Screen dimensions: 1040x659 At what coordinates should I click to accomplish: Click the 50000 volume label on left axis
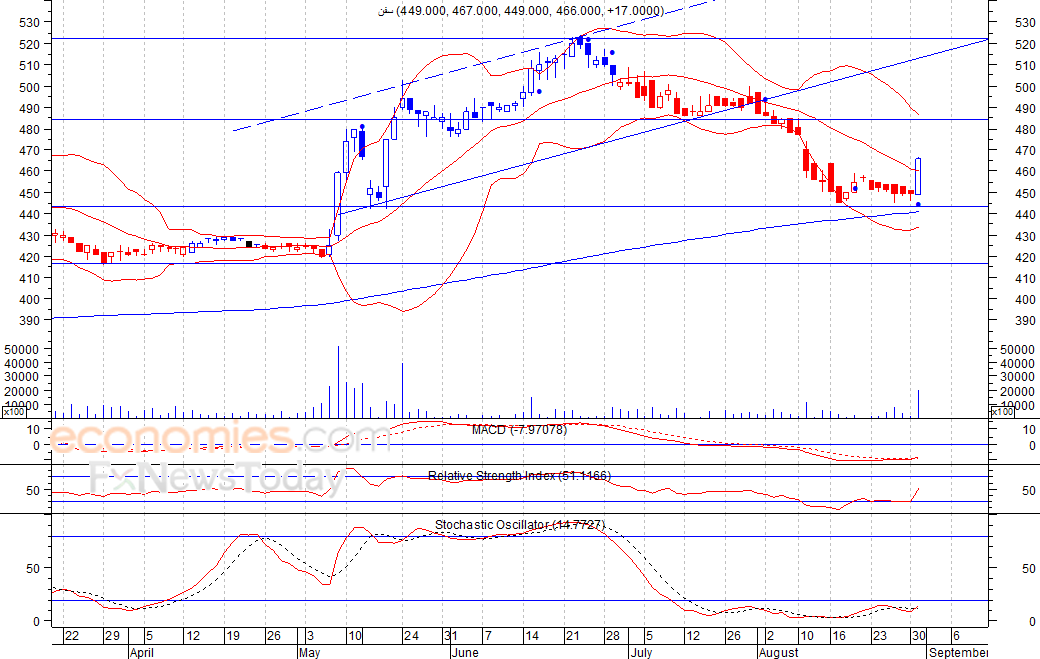[x=23, y=349]
